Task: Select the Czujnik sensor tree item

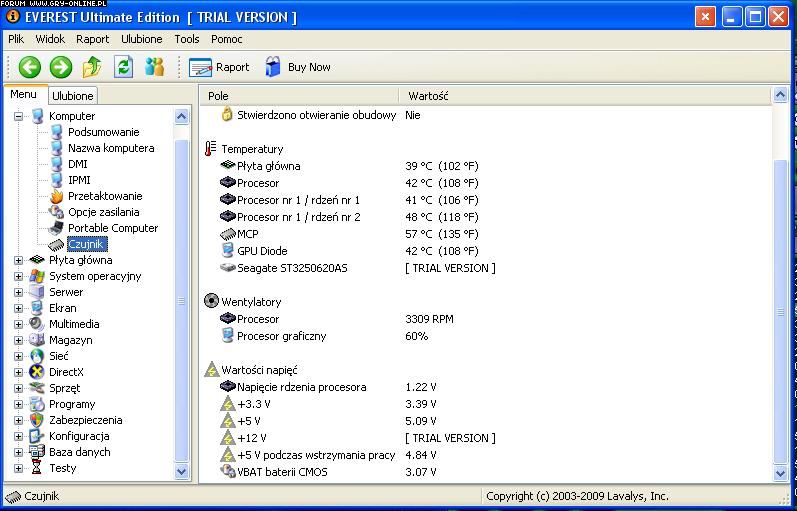Action: click(x=86, y=244)
